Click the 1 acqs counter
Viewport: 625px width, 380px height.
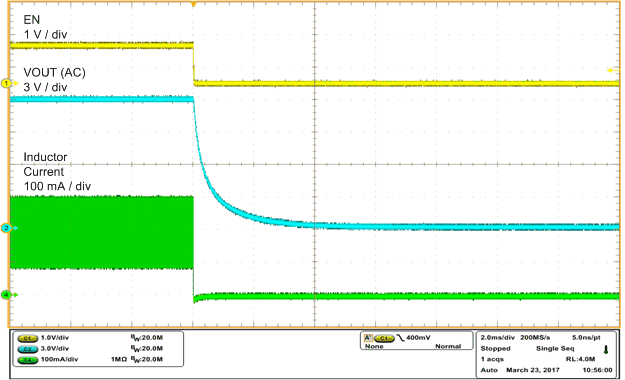pos(492,359)
